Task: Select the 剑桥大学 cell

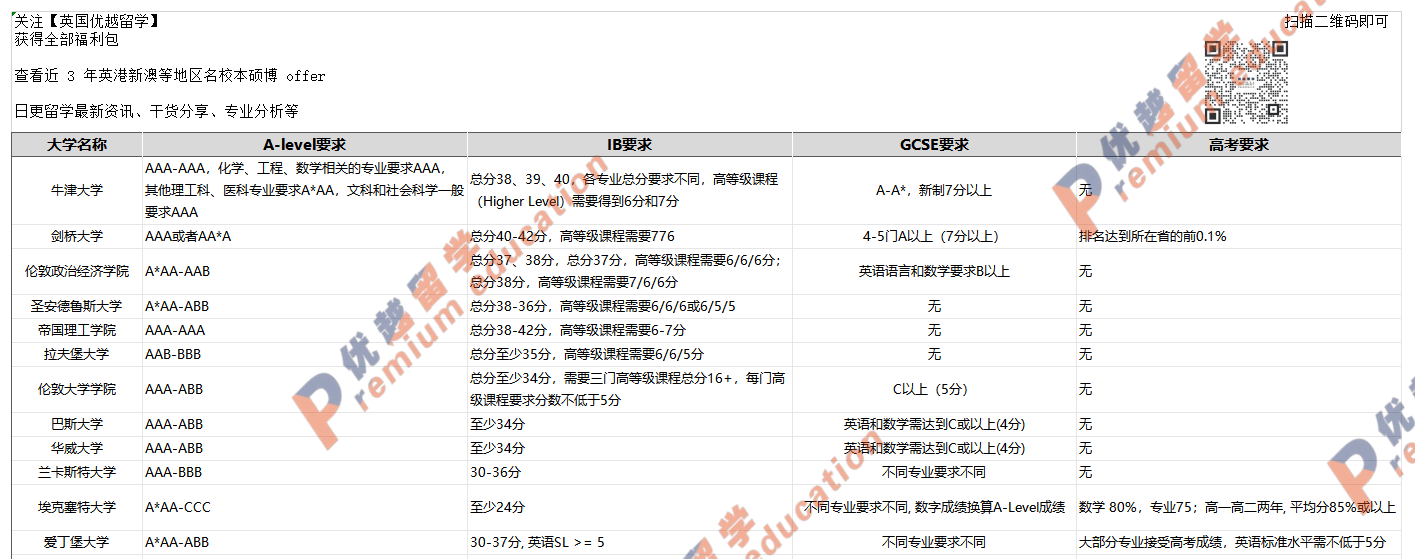Action: pyautogui.click(x=77, y=236)
